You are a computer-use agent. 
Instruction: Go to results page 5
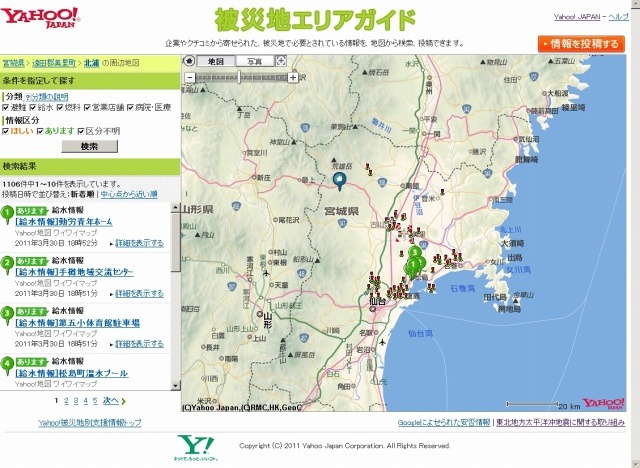pos(95,401)
